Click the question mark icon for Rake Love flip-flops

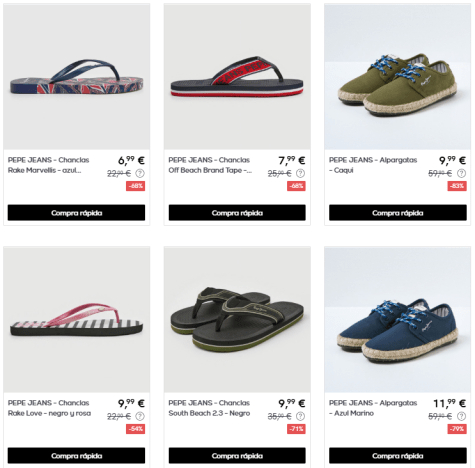(140, 416)
